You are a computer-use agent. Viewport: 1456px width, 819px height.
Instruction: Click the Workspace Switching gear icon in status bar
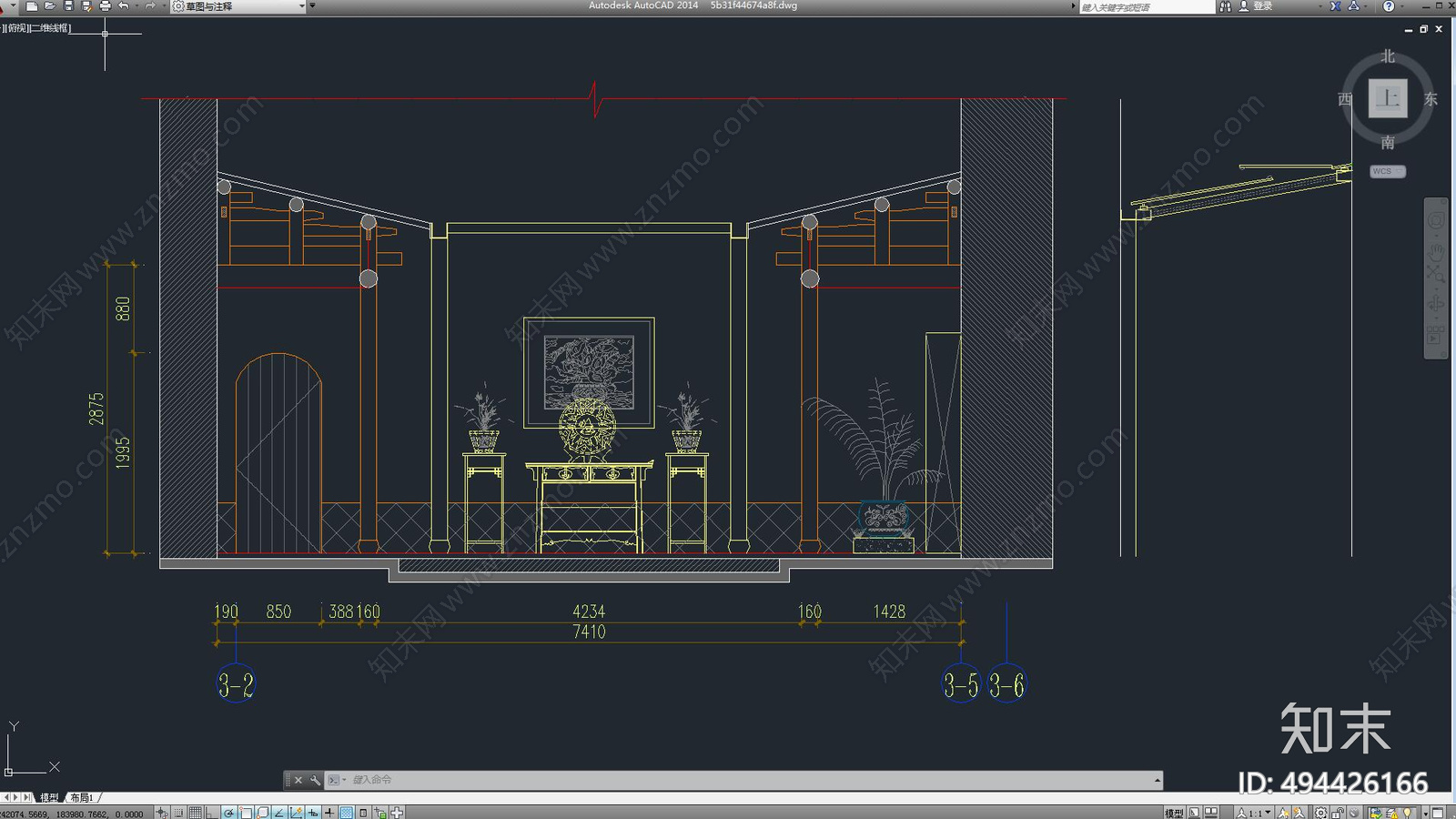(x=1320, y=813)
